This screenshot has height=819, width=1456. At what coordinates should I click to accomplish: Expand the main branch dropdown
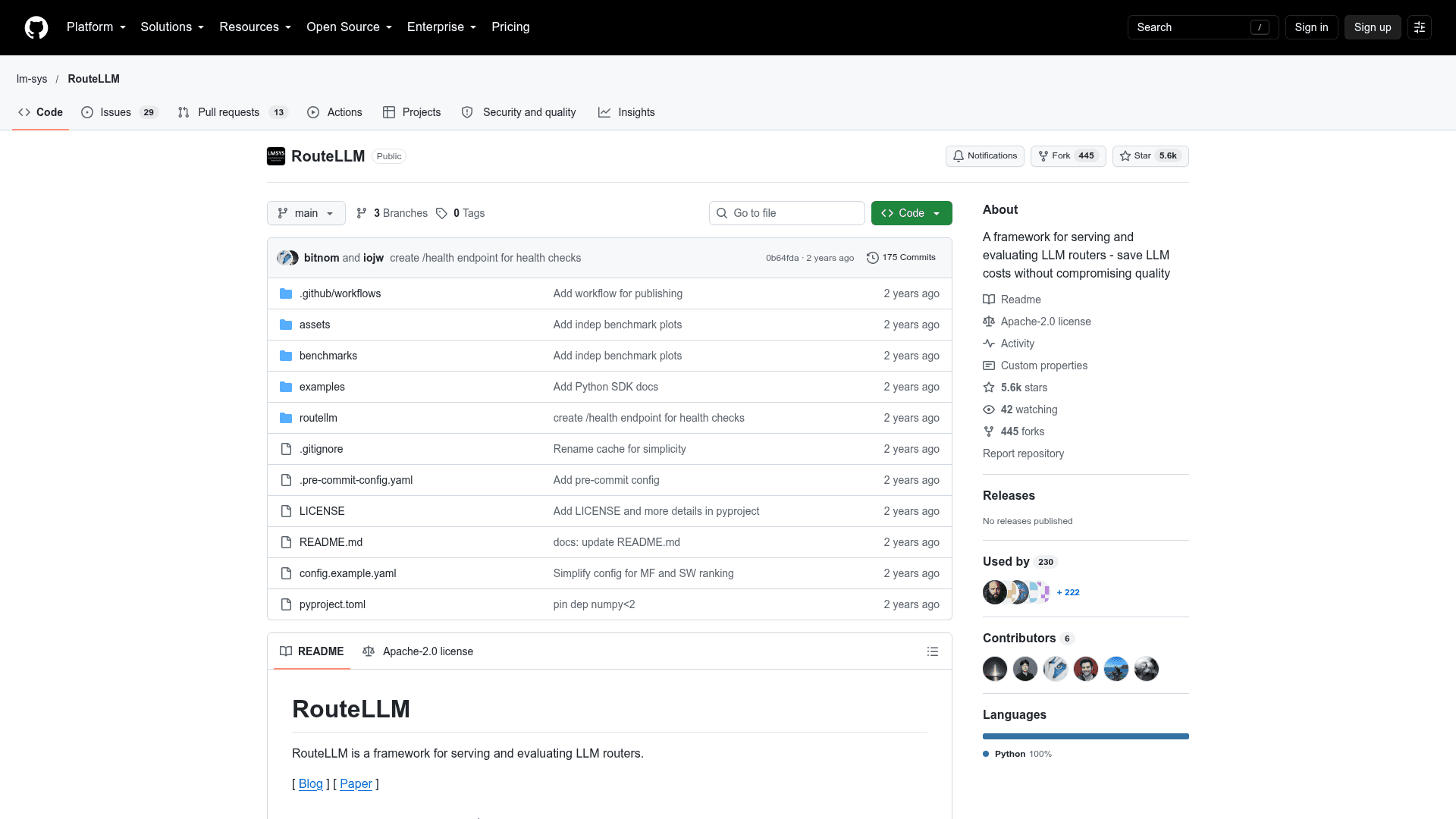[x=306, y=213]
